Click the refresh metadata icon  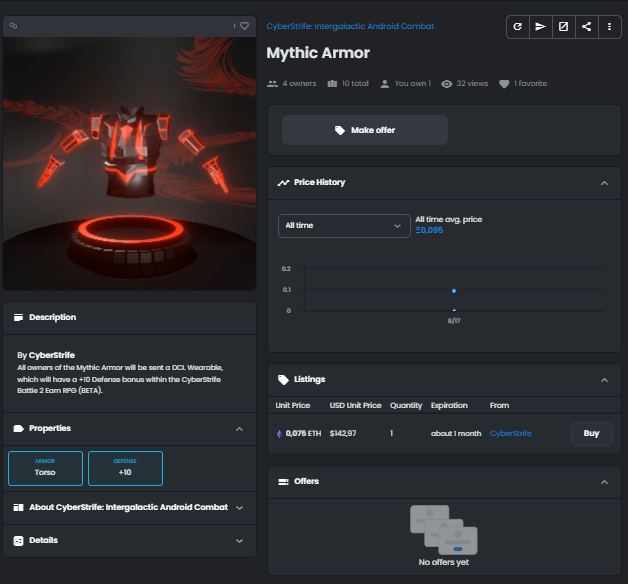tap(517, 26)
